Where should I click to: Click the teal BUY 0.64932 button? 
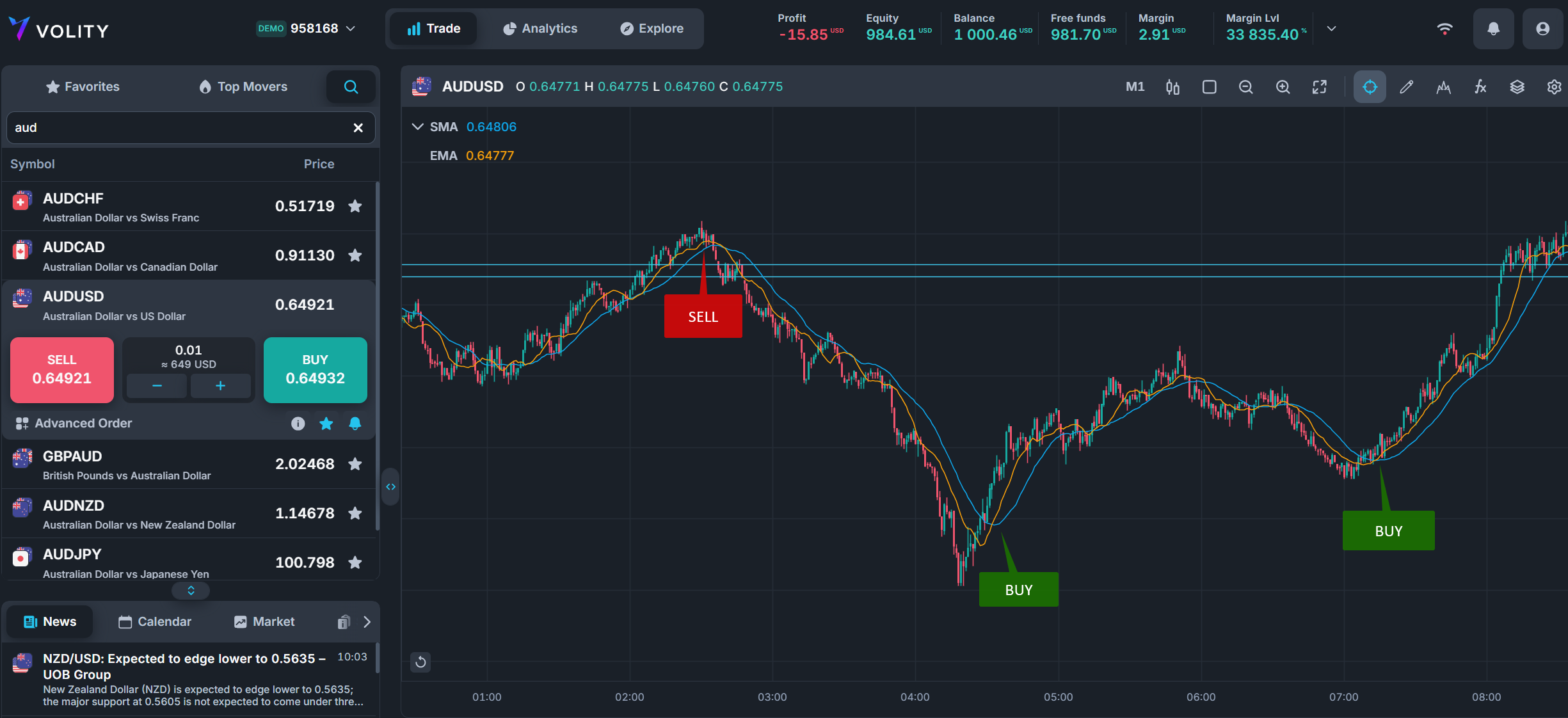(315, 370)
